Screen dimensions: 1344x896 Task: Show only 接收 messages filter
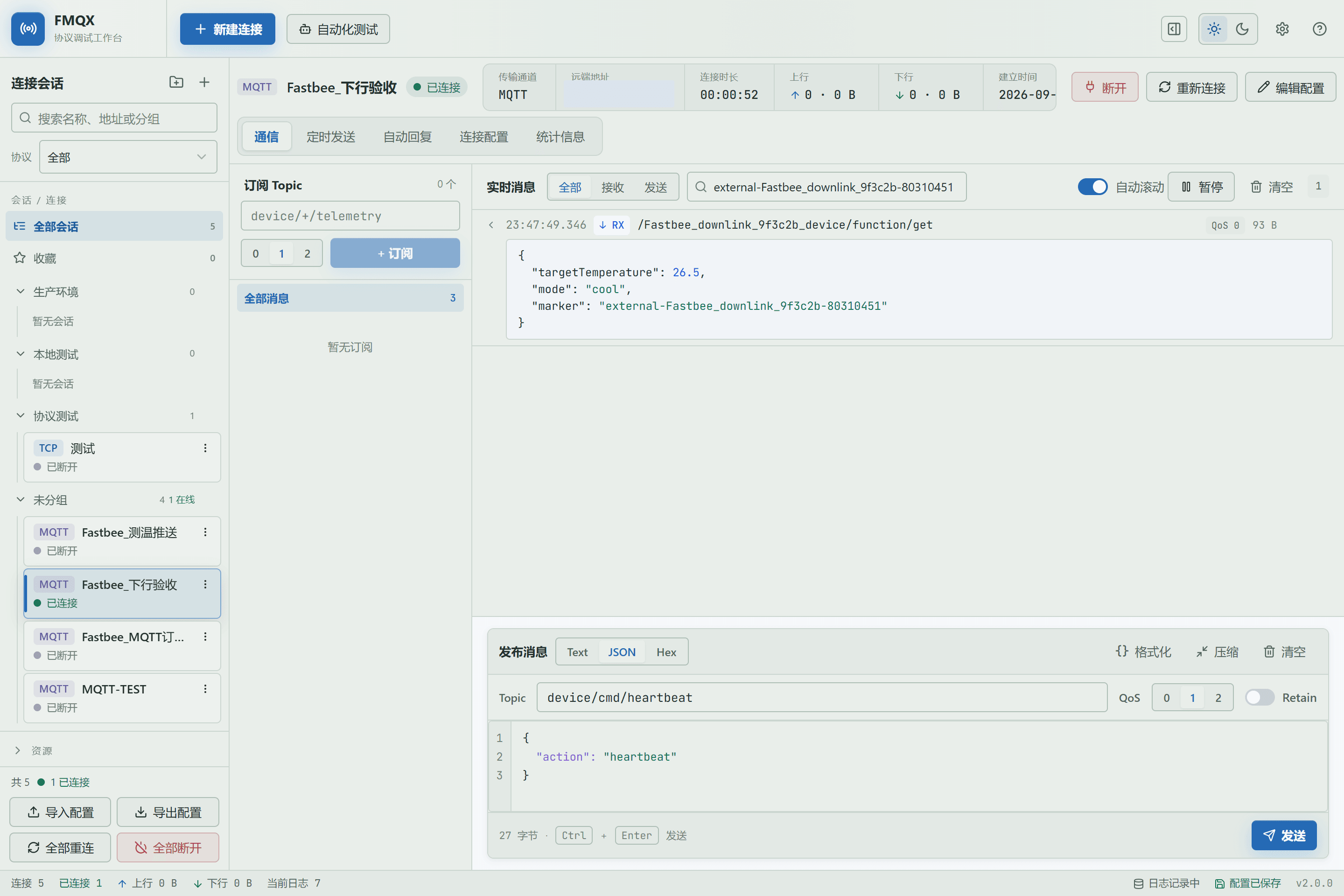pyautogui.click(x=613, y=187)
